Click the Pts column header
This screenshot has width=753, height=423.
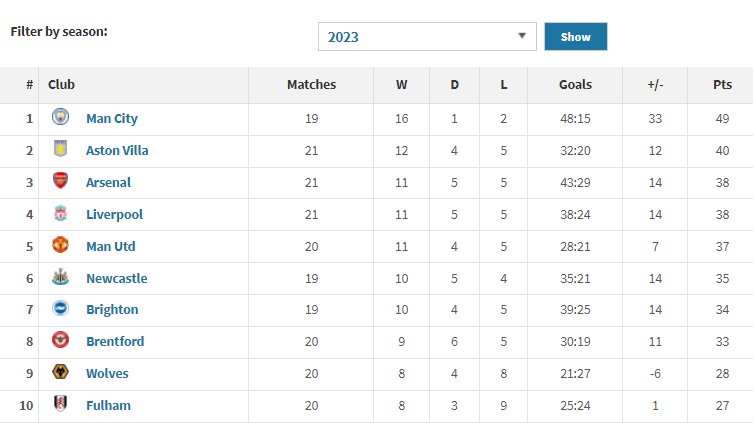click(722, 85)
